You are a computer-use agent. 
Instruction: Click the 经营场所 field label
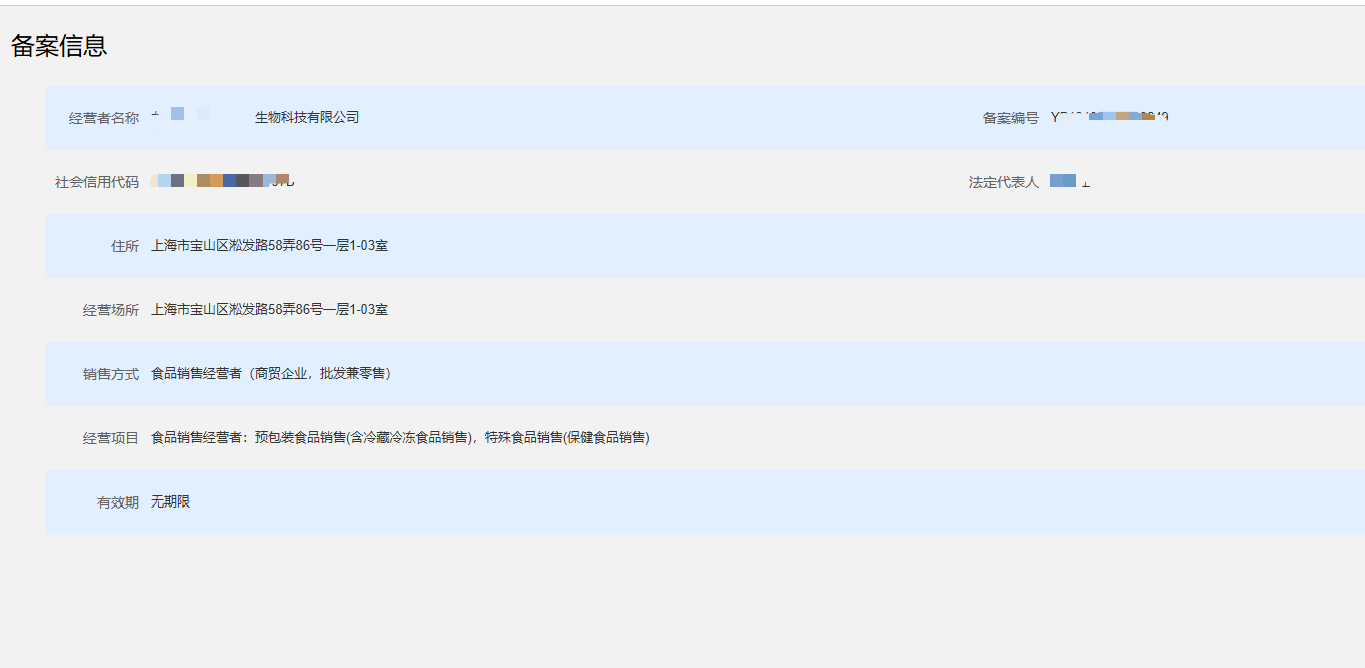tap(111, 310)
